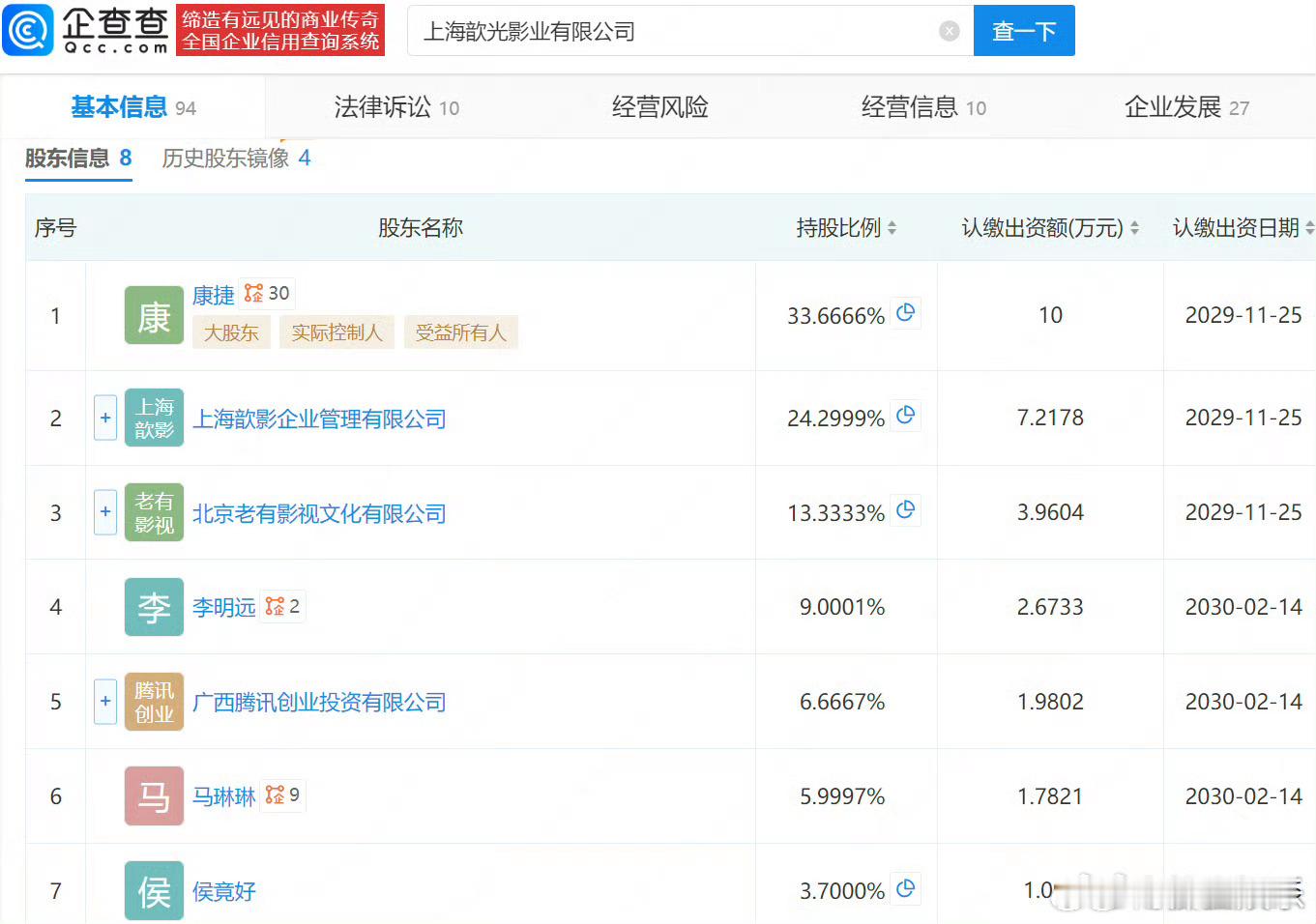Image resolution: width=1316 pixels, height=924 pixels.
Task: Switch to the 经营风险 tab
Action: pyautogui.click(x=660, y=107)
